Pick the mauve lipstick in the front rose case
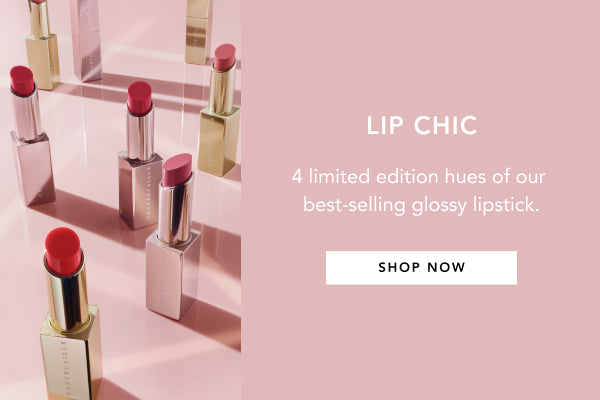This screenshot has width=600, height=400. 174,237
